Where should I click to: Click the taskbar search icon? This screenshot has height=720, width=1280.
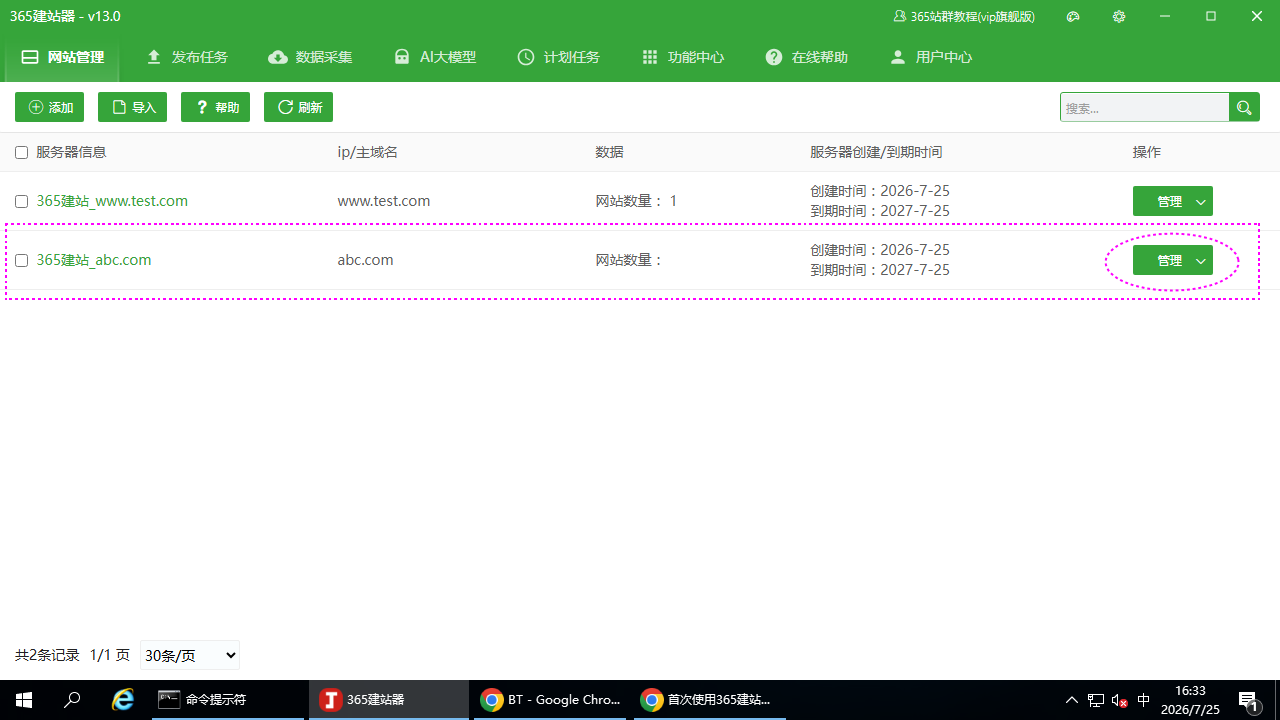click(72, 700)
